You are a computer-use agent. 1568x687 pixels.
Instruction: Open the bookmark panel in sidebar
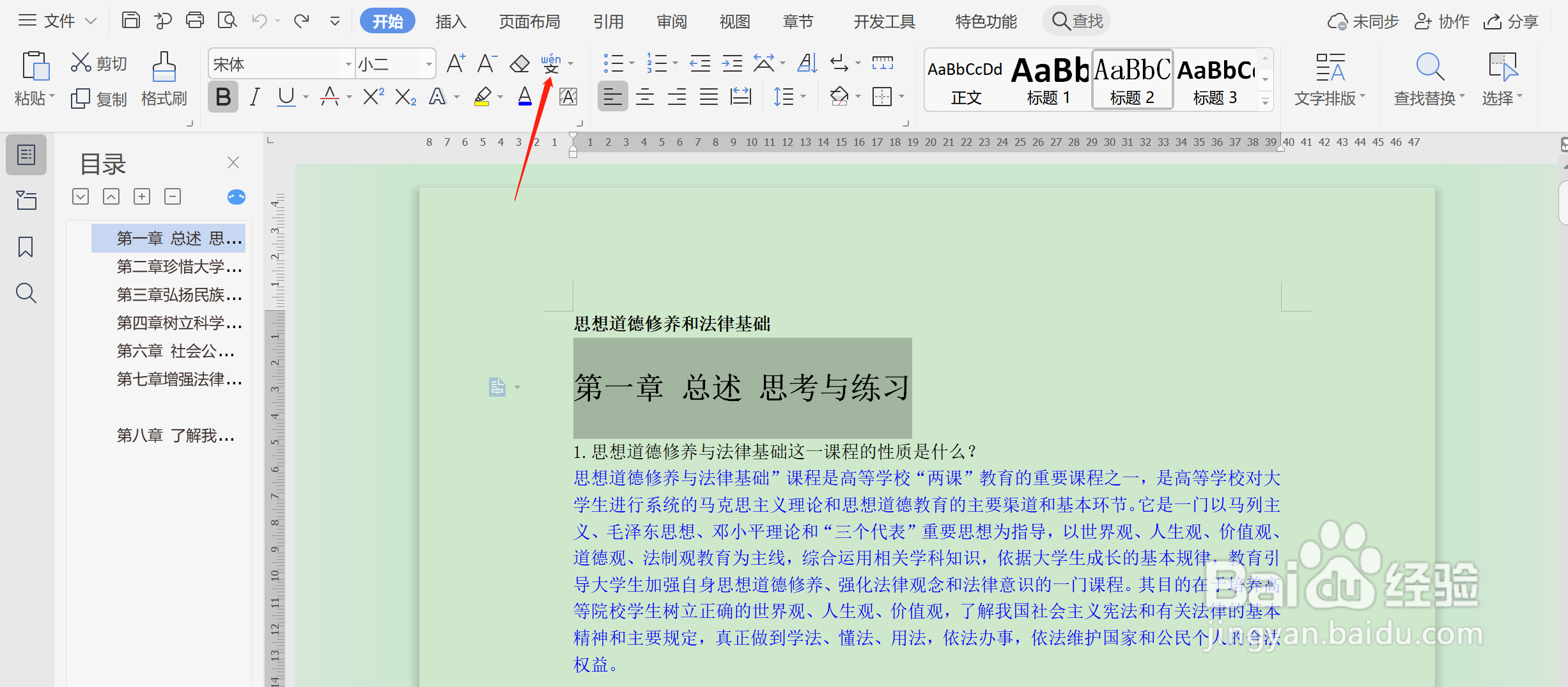point(26,246)
